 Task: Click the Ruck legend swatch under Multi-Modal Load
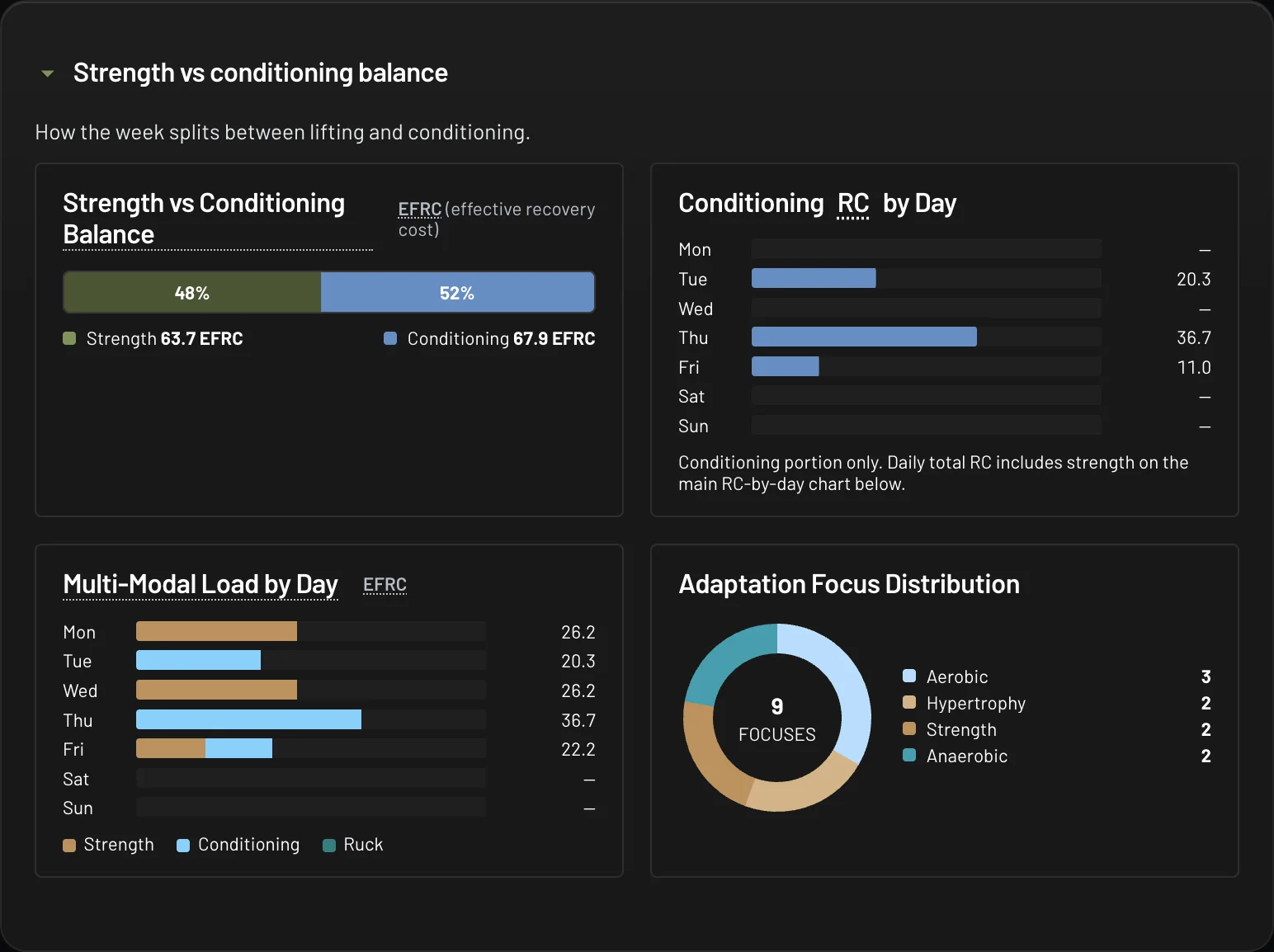coord(328,846)
